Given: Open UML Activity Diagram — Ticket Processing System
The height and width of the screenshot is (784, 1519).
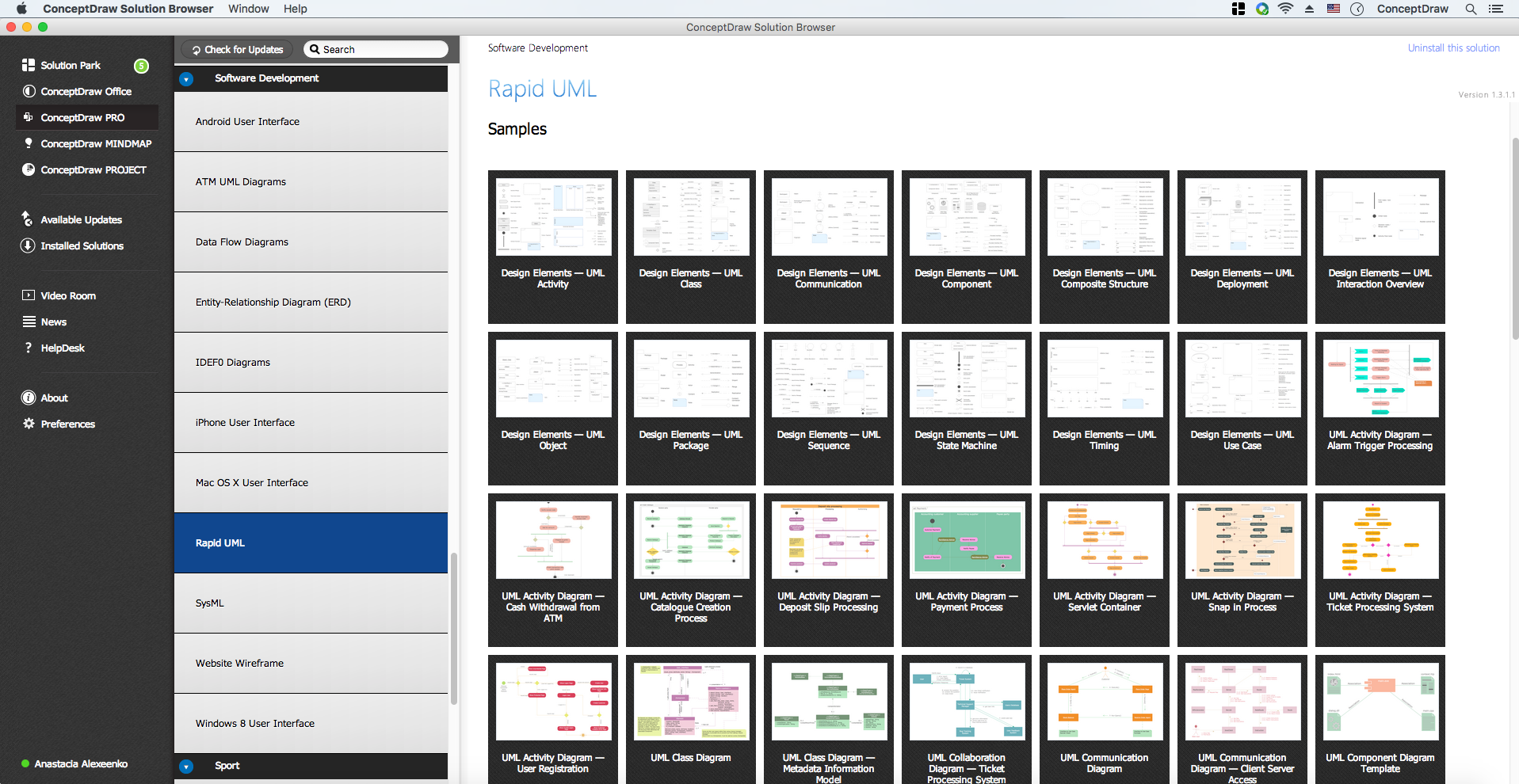Looking at the screenshot, I should [1380, 570].
